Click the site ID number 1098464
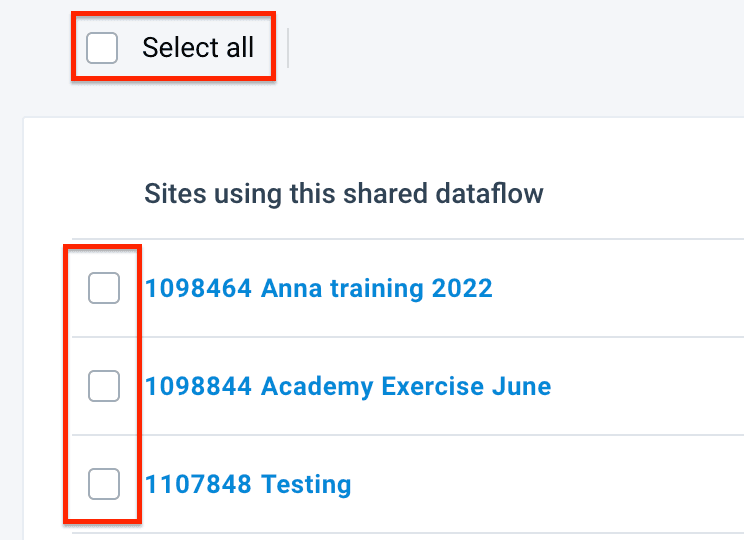744x540 pixels. 198,289
